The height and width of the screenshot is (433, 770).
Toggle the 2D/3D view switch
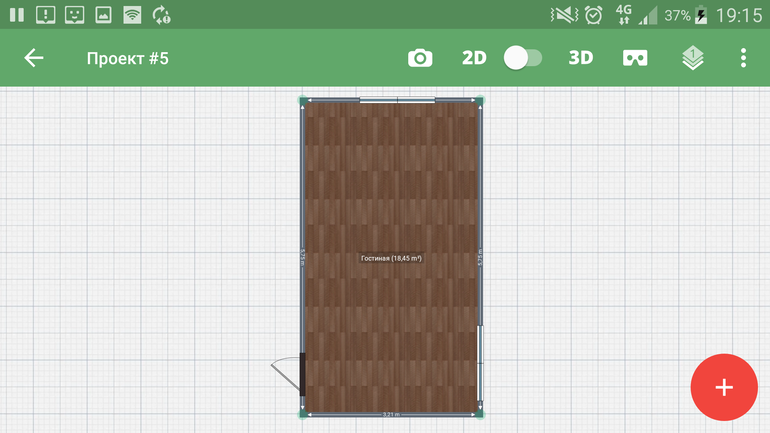point(522,58)
